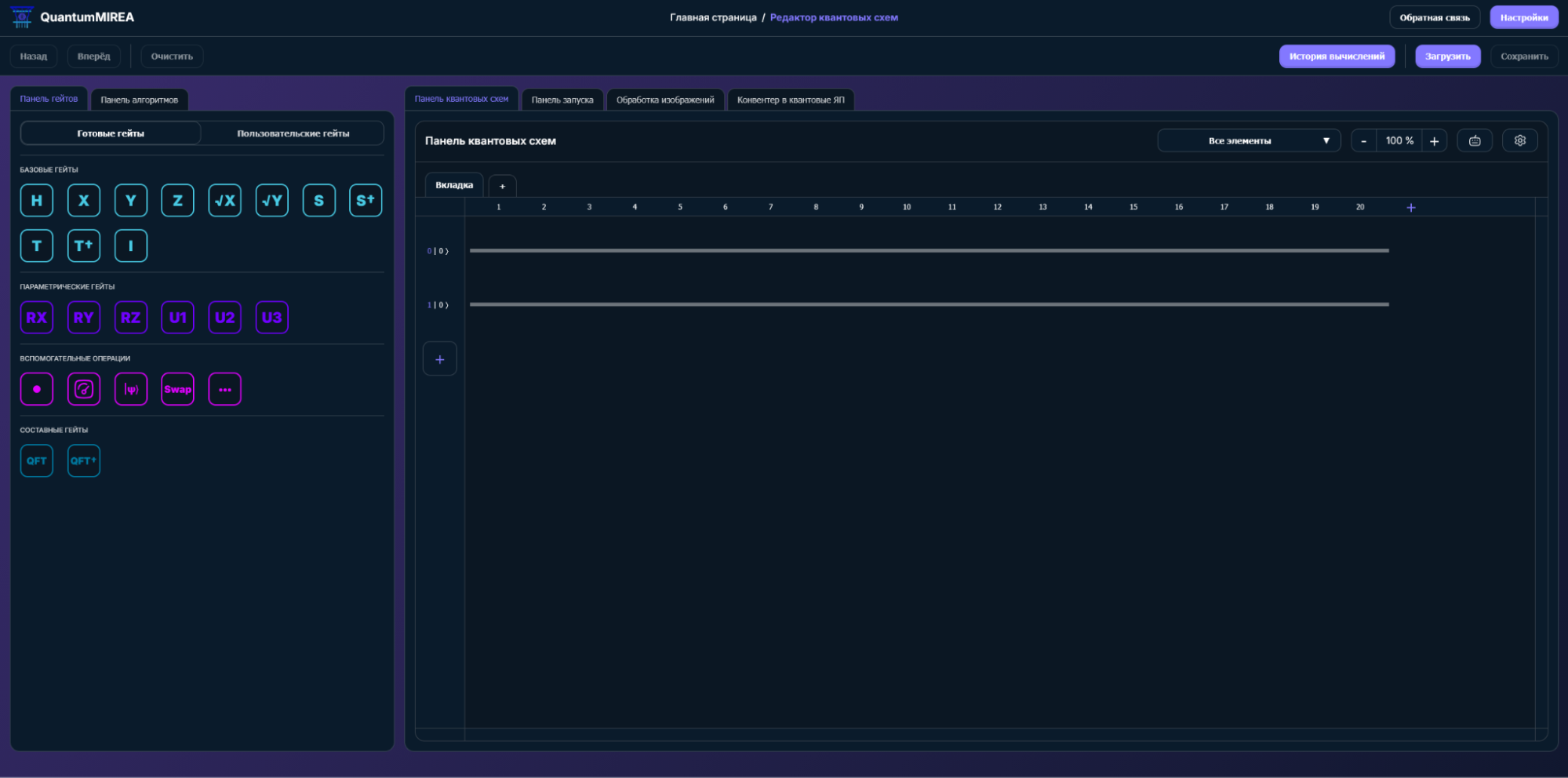Select the measurement gauge operation
The width and height of the screenshot is (1568, 778).
click(x=84, y=389)
